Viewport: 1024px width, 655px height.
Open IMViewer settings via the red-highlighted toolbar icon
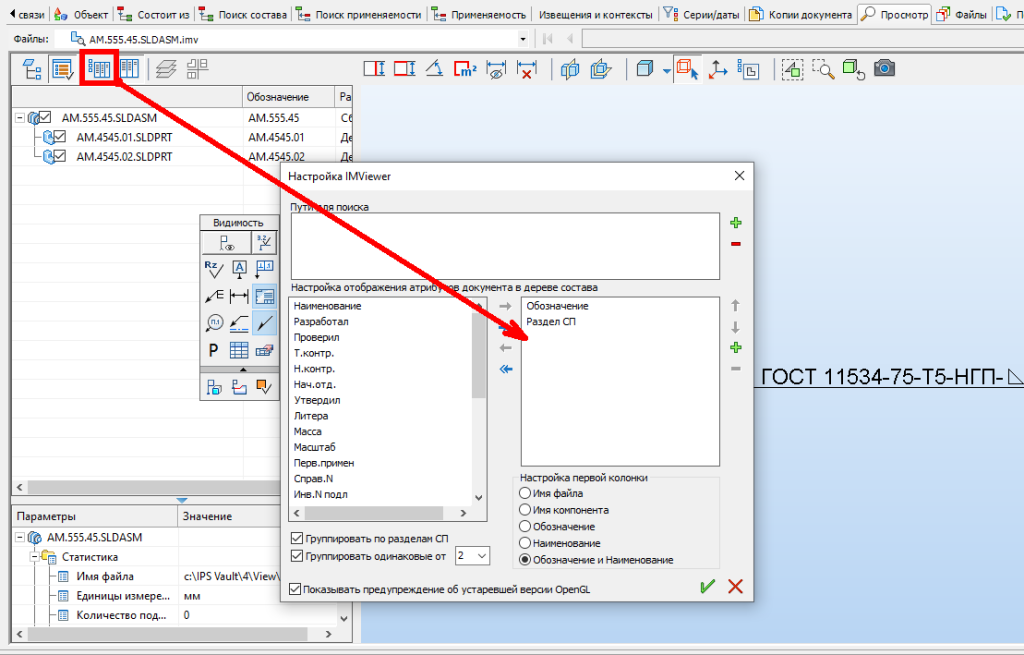tap(99, 69)
